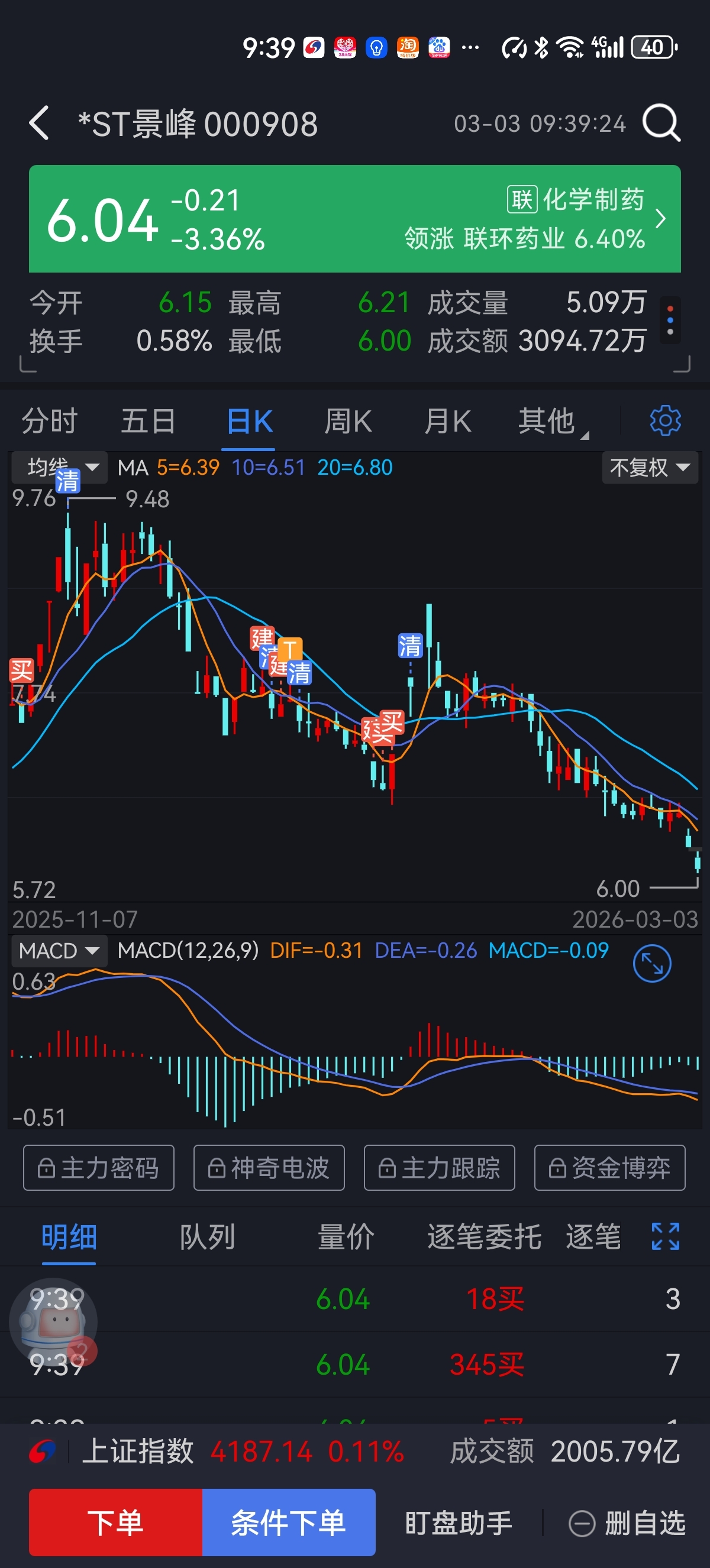Tap the bottom ticker 成交额 2005.79亿
The width and height of the screenshot is (710, 1568).
pyautogui.click(x=564, y=1451)
